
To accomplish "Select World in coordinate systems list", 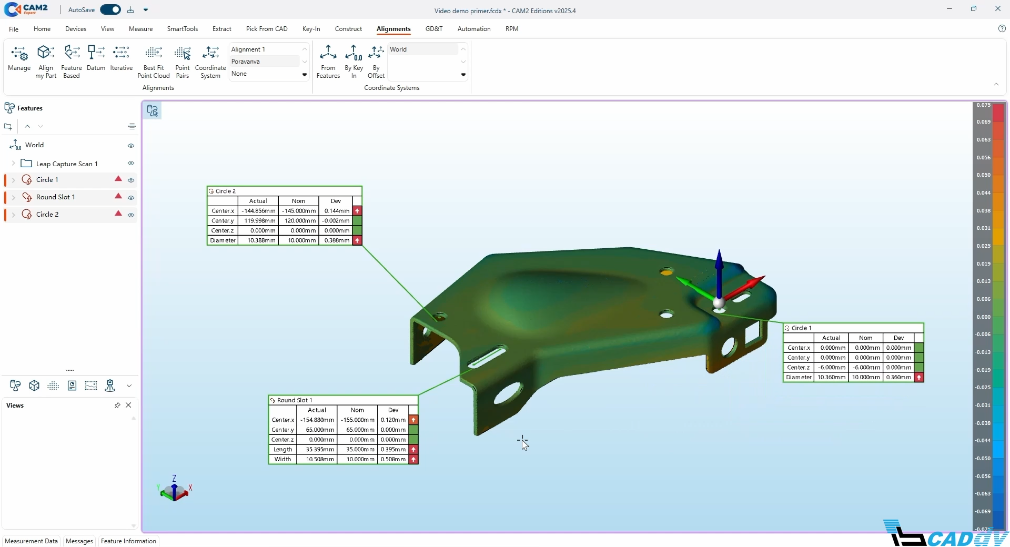I will click(423, 50).
